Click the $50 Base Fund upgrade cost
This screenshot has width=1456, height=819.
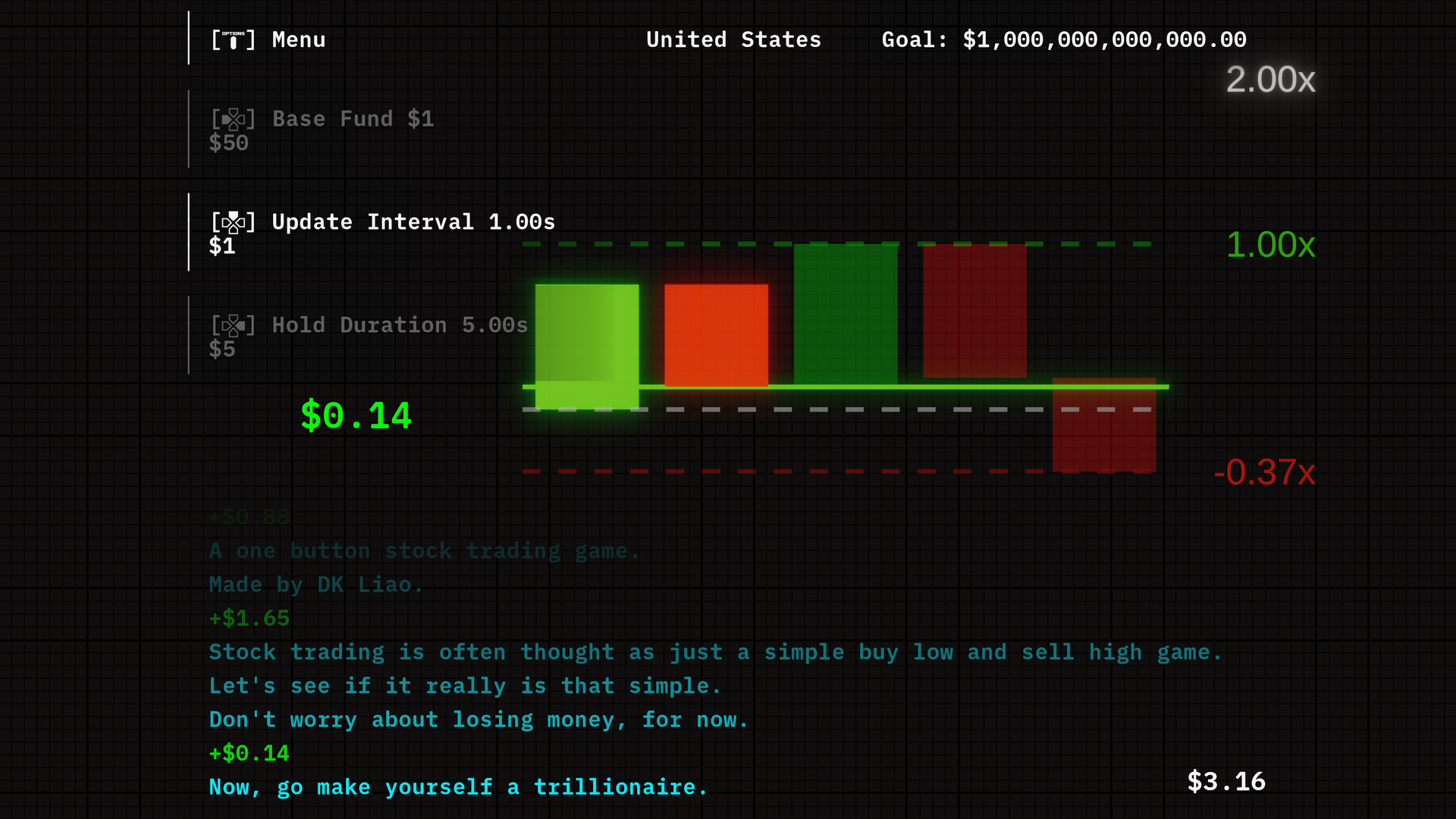click(x=228, y=143)
